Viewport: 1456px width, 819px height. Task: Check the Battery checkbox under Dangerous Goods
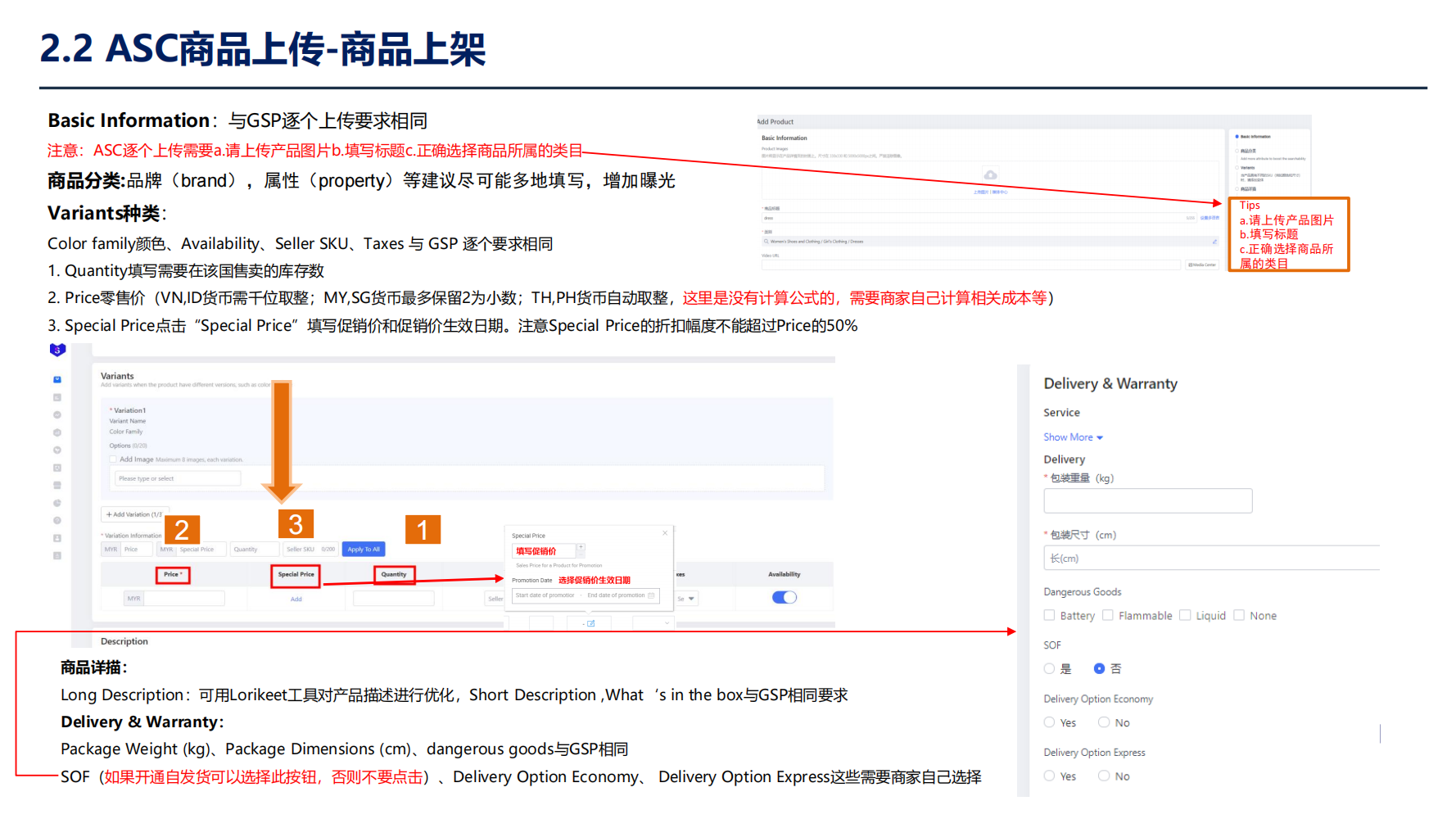[x=1049, y=615]
